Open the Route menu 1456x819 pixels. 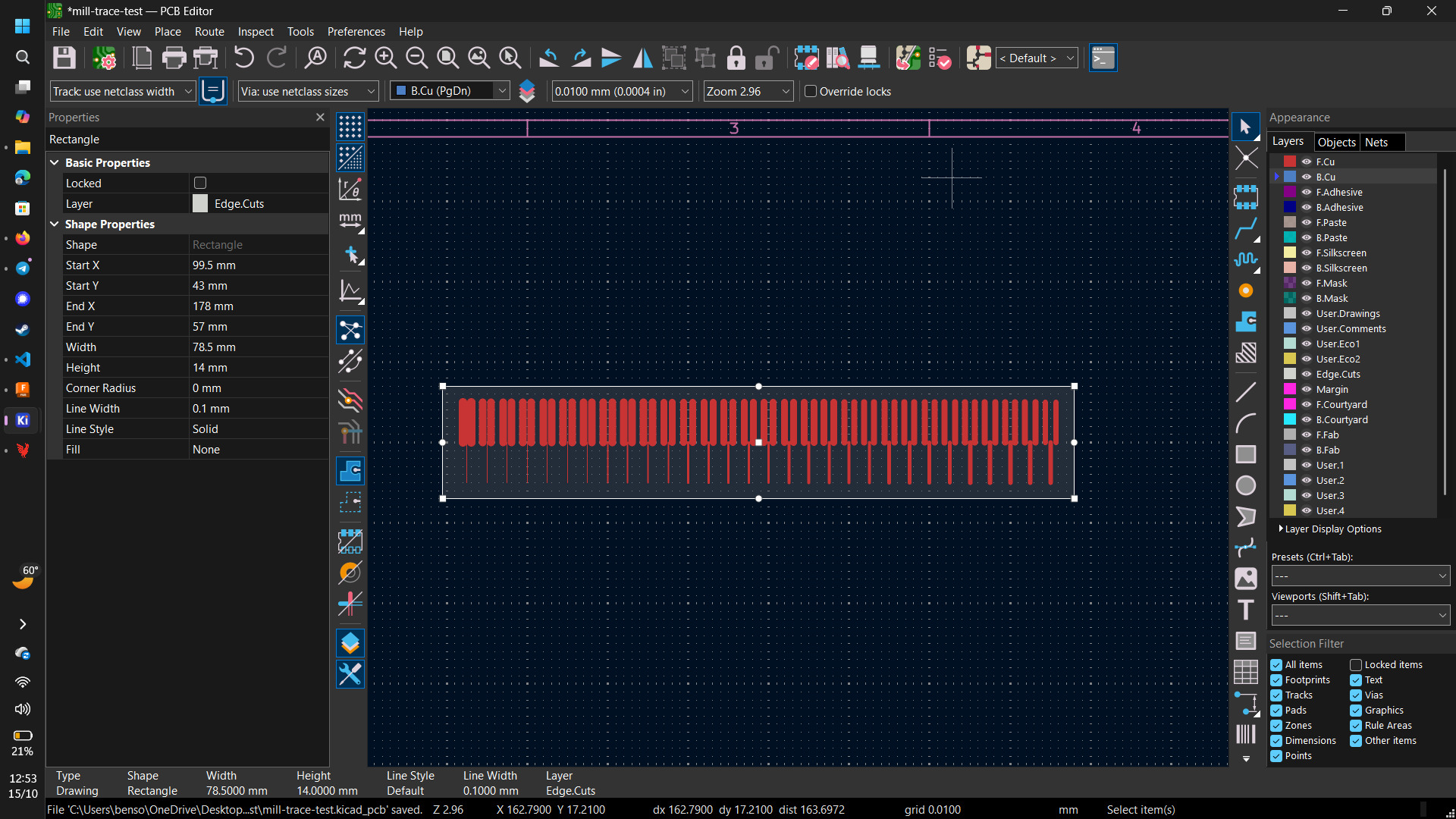pos(209,31)
